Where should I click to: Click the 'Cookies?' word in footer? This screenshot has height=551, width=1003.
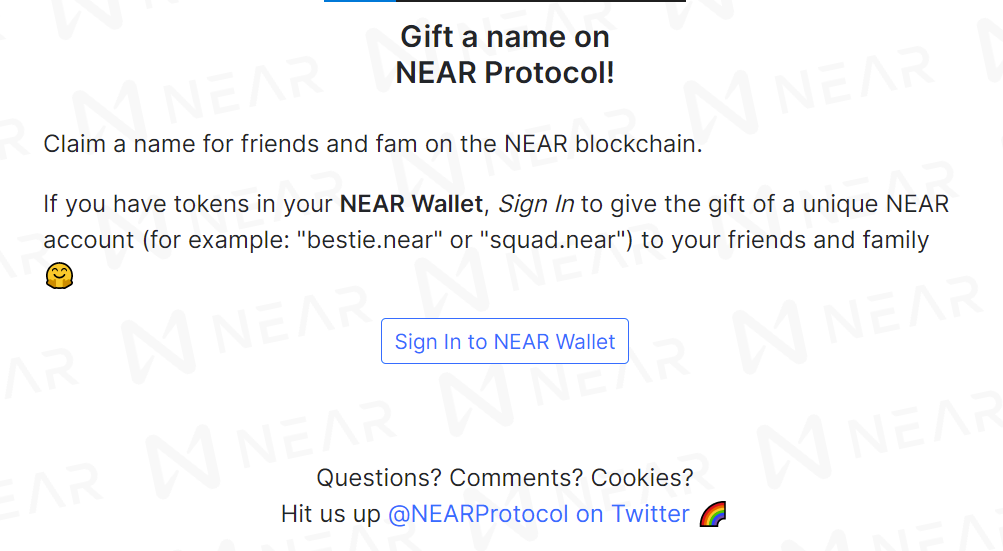coord(642,478)
